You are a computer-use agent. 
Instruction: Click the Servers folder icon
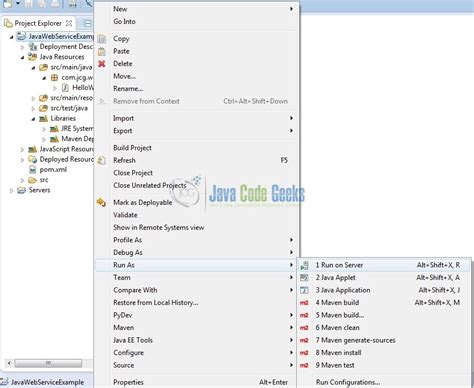tap(22, 190)
